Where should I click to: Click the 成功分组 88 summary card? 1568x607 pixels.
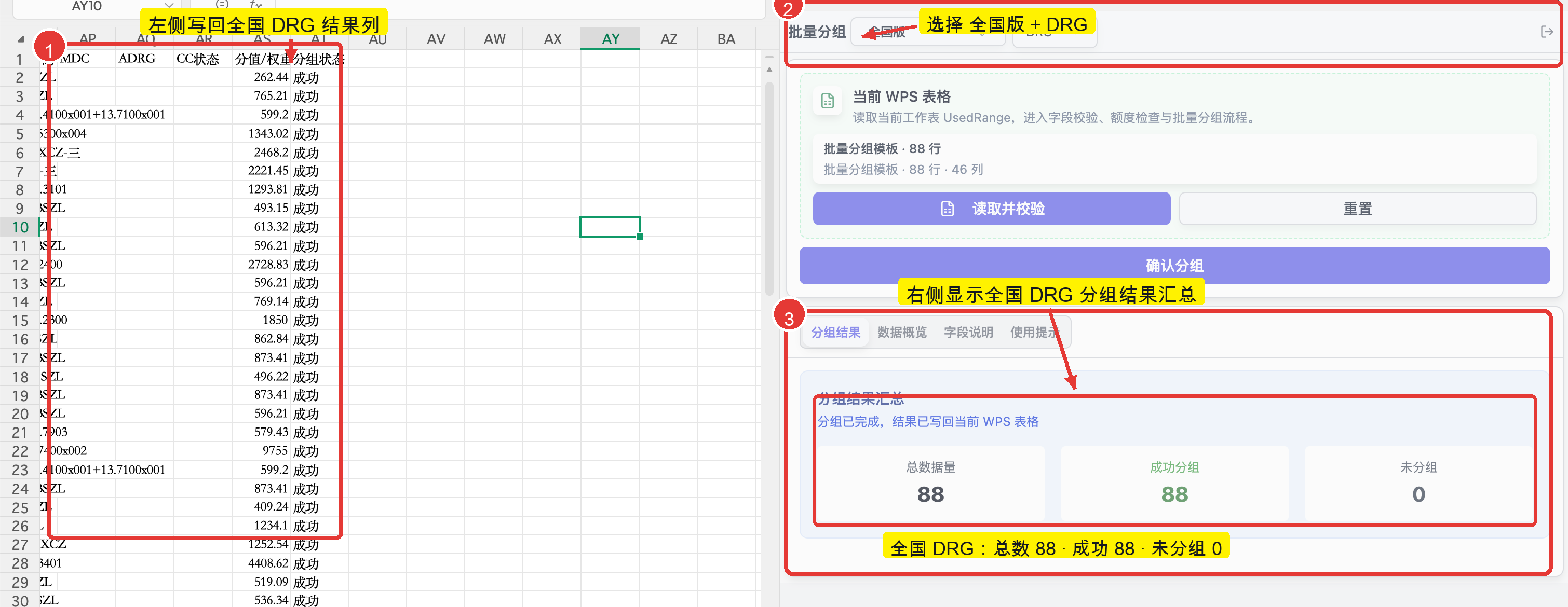[x=1174, y=483]
